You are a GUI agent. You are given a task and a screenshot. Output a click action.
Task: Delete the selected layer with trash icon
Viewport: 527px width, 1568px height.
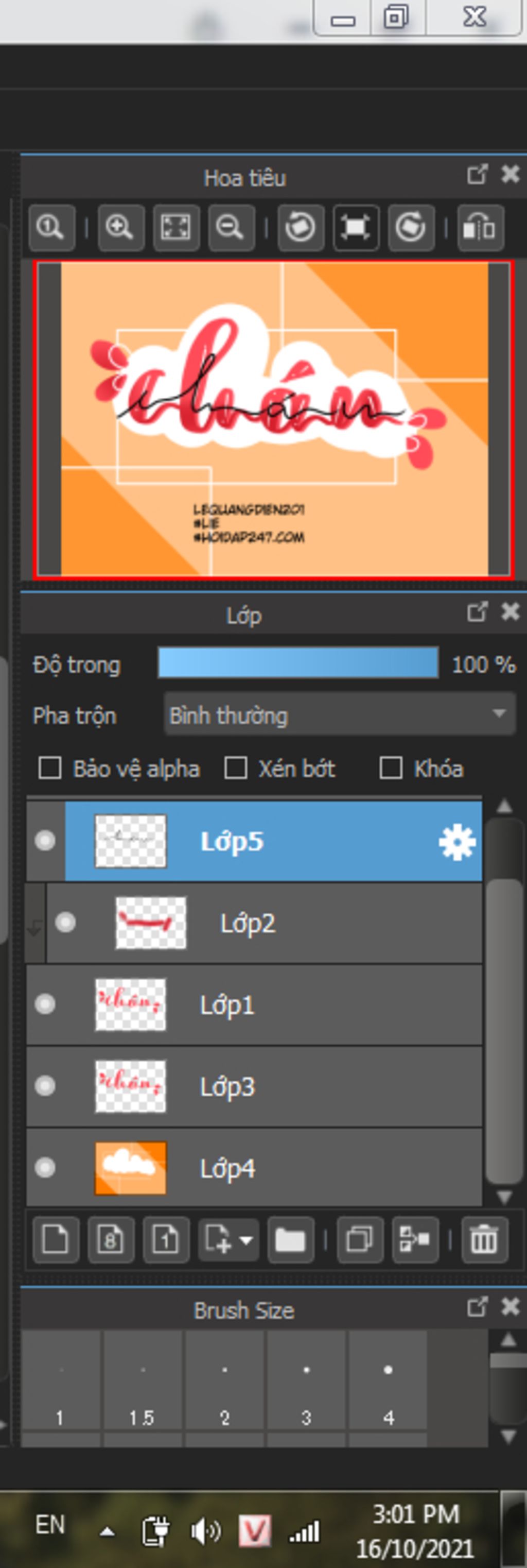point(484,1240)
